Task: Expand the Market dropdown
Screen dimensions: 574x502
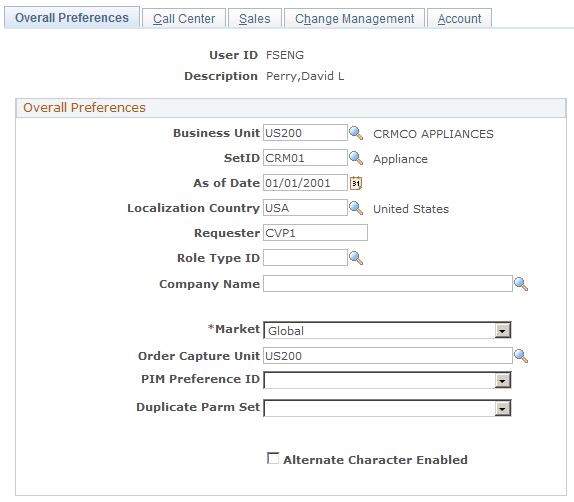Action: click(502, 331)
